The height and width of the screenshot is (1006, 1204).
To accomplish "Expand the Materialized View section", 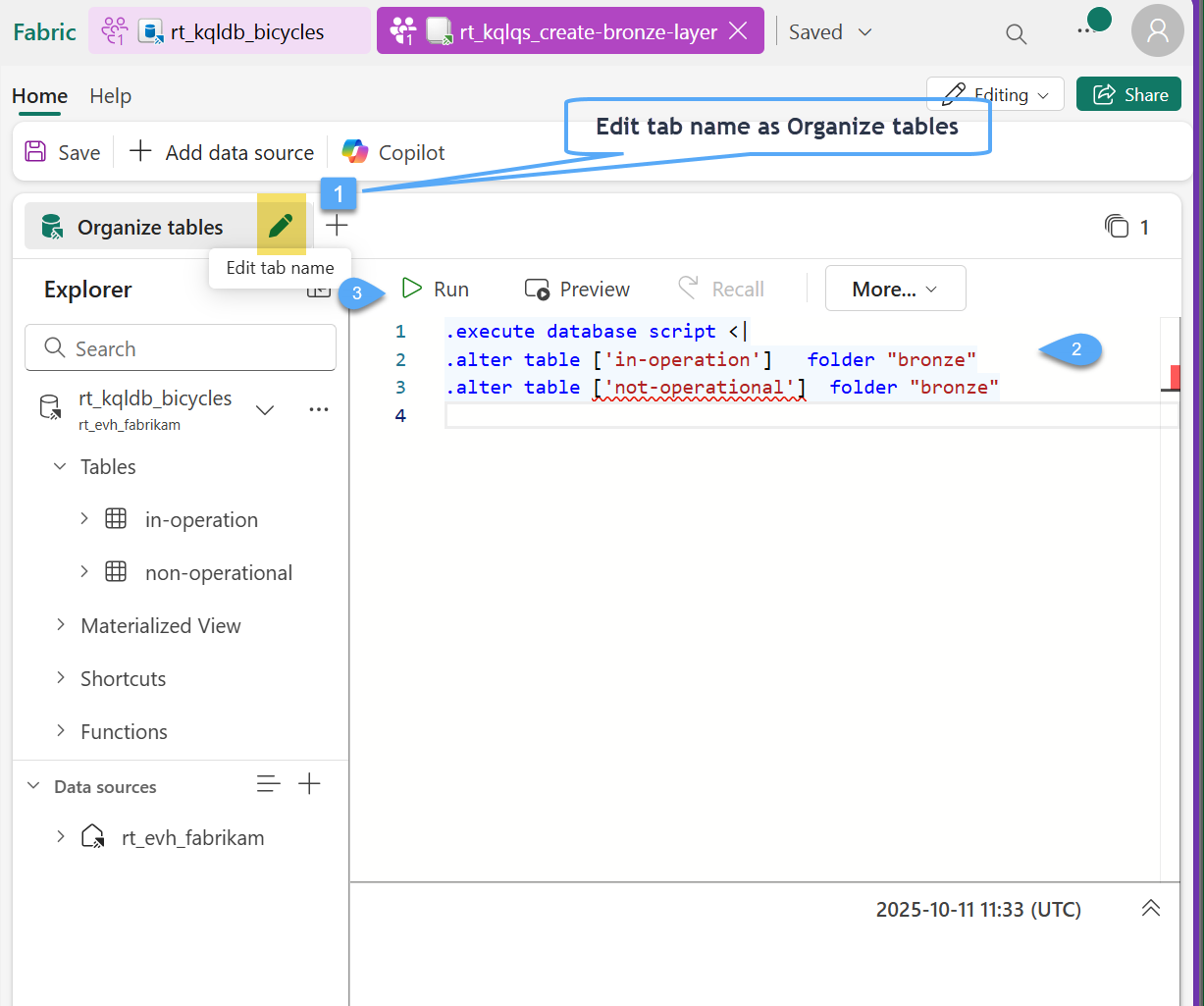I will [x=61, y=625].
